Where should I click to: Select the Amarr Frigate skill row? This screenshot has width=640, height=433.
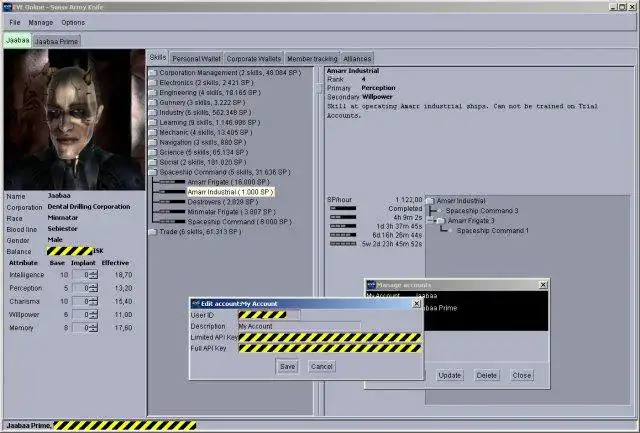(x=228, y=182)
